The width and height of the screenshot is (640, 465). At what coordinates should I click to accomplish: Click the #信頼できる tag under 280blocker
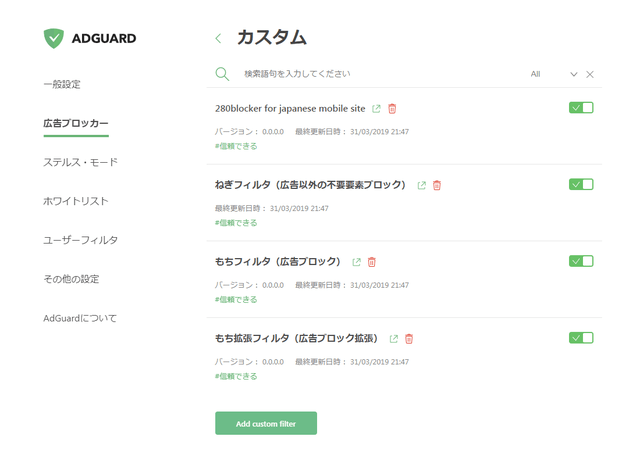coord(236,146)
